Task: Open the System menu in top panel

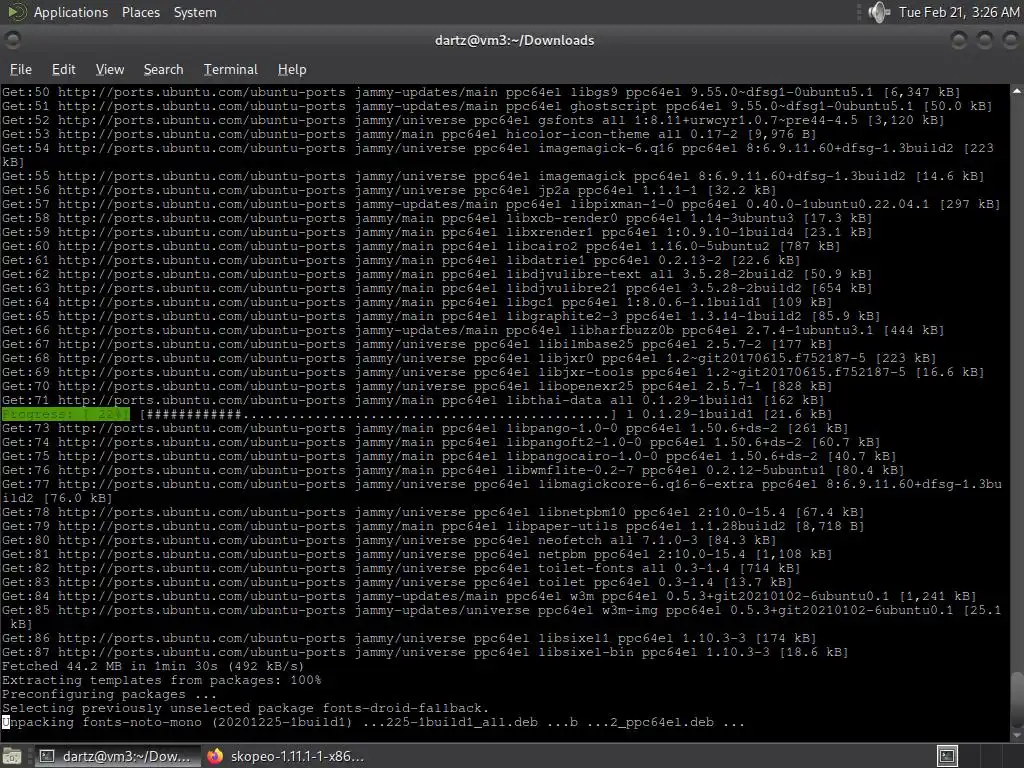Action: (x=195, y=12)
